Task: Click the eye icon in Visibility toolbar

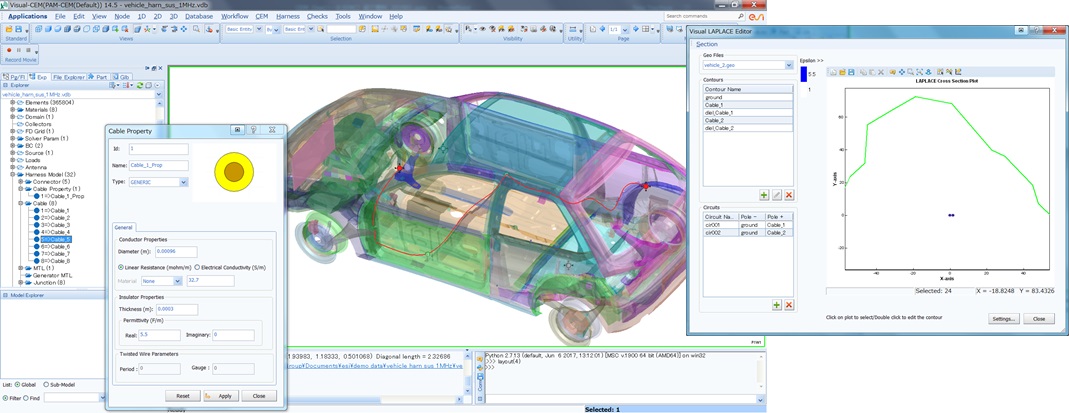Action: click(482, 29)
